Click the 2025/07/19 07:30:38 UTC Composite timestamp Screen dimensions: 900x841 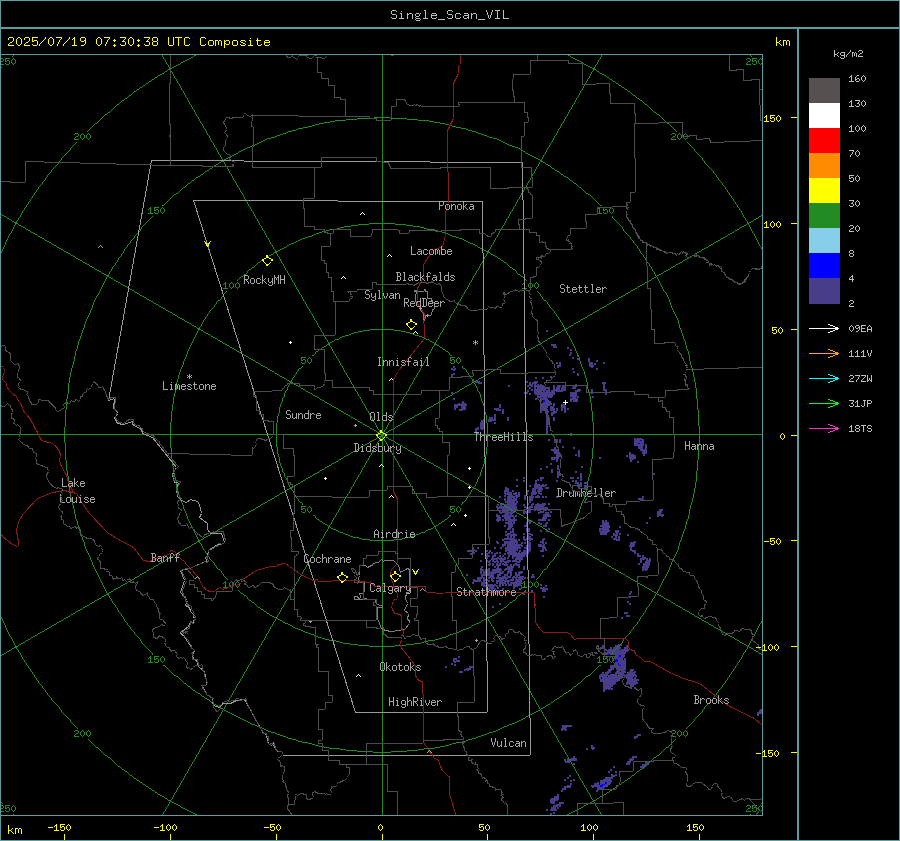[x=138, y=42]
